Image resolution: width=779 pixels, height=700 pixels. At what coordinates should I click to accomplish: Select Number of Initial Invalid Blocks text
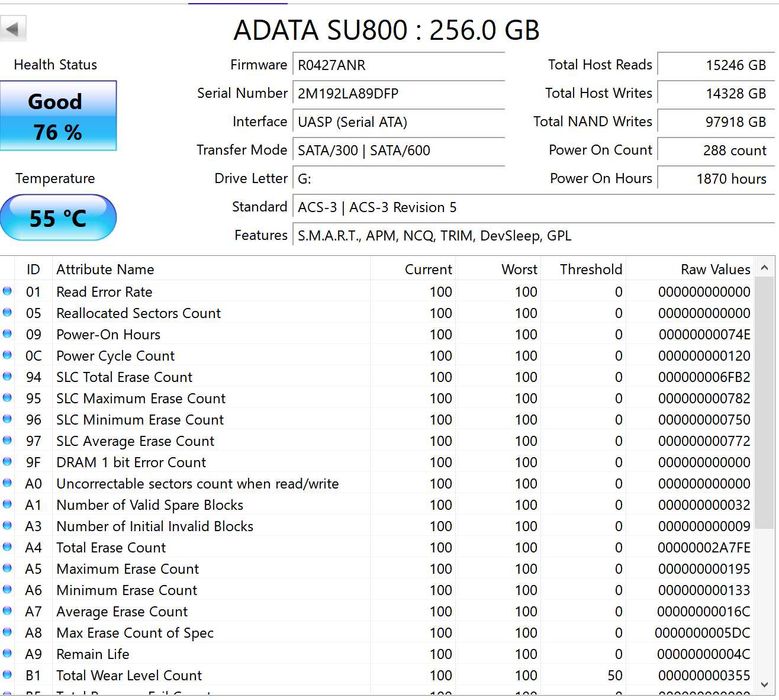click(155, 527)
